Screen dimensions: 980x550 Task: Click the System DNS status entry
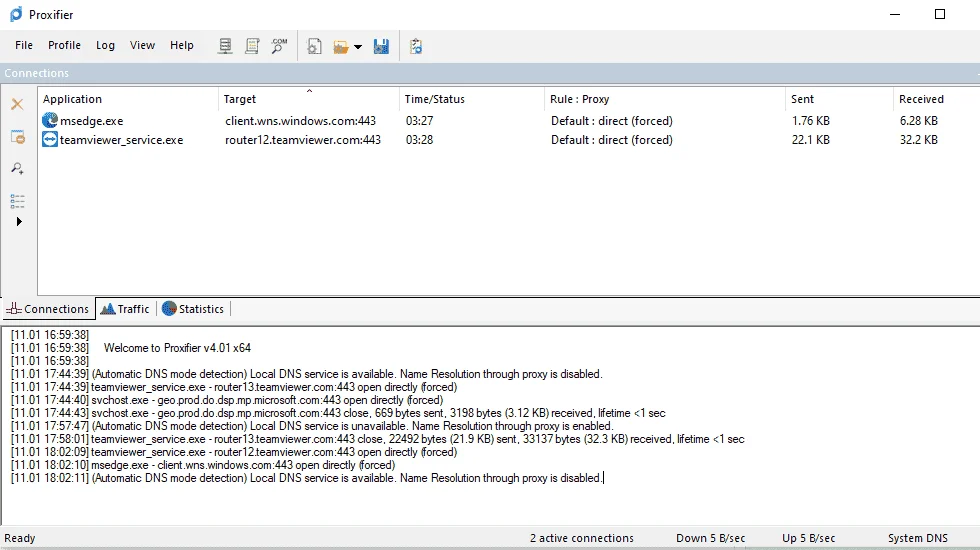918,538
